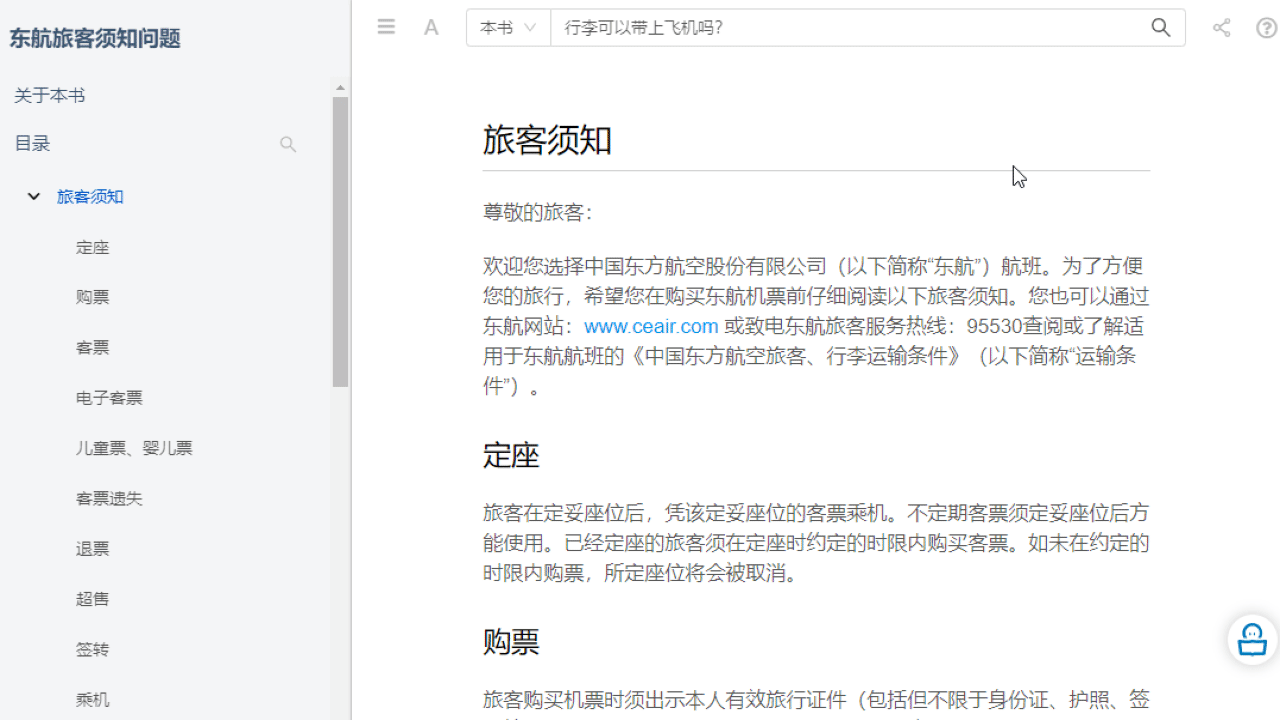Image resolution: width=1280 pixels, height=720 pixels.
Task: Go to 签转 section in sidebar
Action: (x=92, y=649)
